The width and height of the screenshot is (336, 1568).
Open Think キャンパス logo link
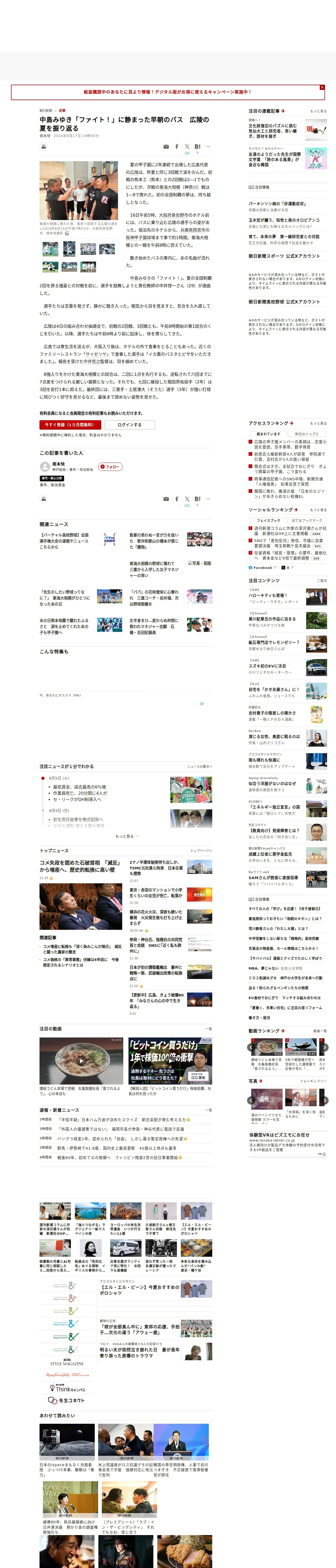click(67, 1388)
